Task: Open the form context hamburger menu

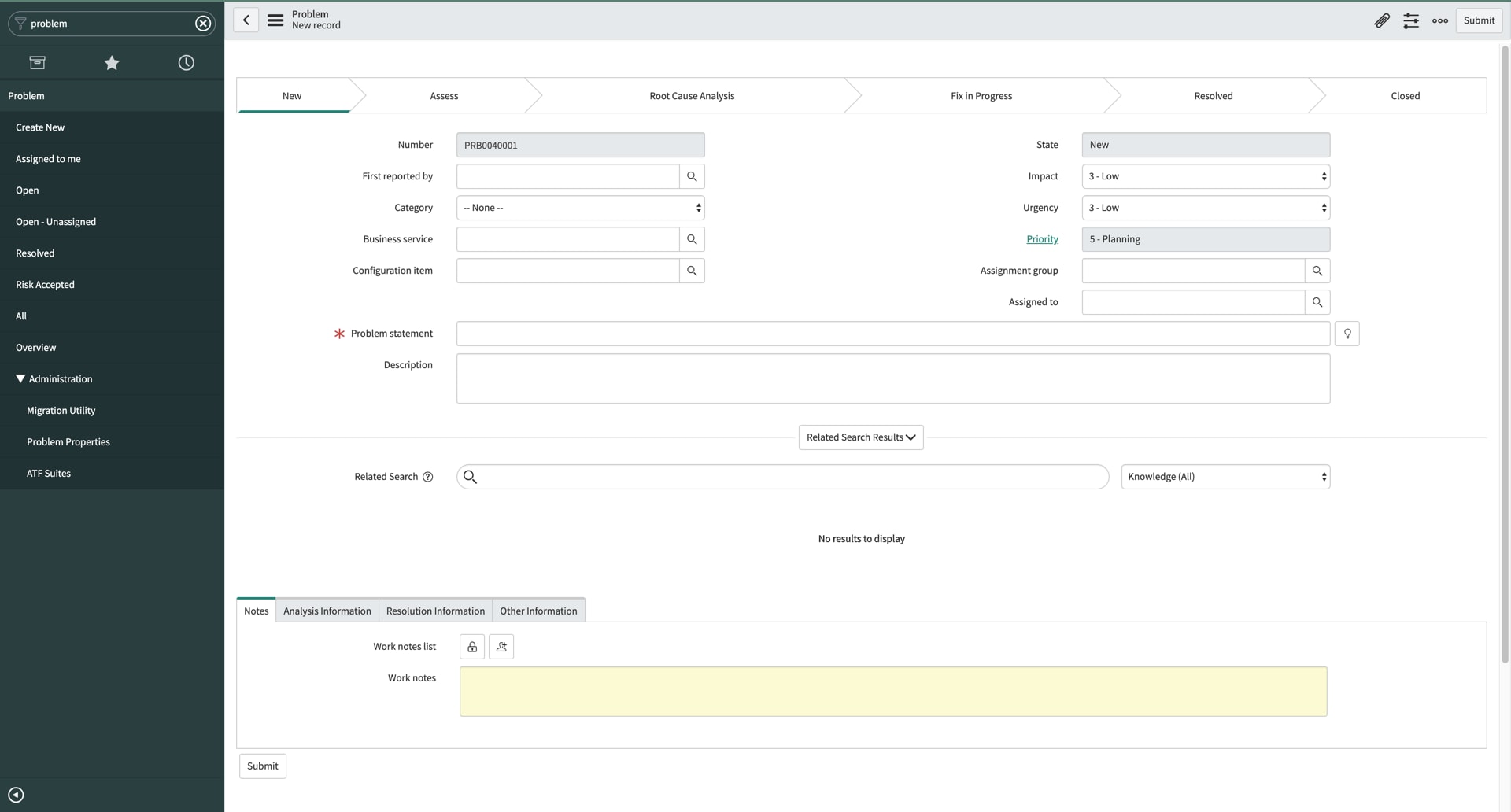Action: coord(275,20)
